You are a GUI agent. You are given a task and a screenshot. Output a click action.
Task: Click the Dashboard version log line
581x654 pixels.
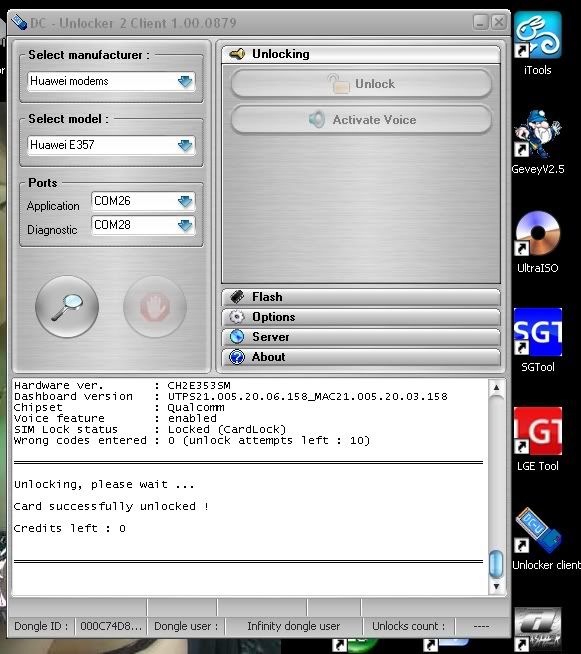[x=231, y=396]
